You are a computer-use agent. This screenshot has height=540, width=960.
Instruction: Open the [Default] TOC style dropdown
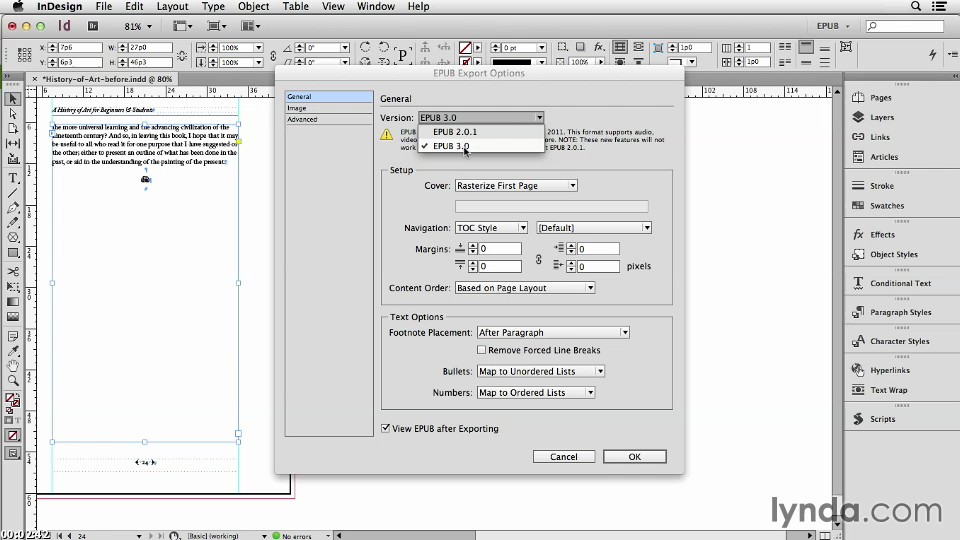point(593,228)
